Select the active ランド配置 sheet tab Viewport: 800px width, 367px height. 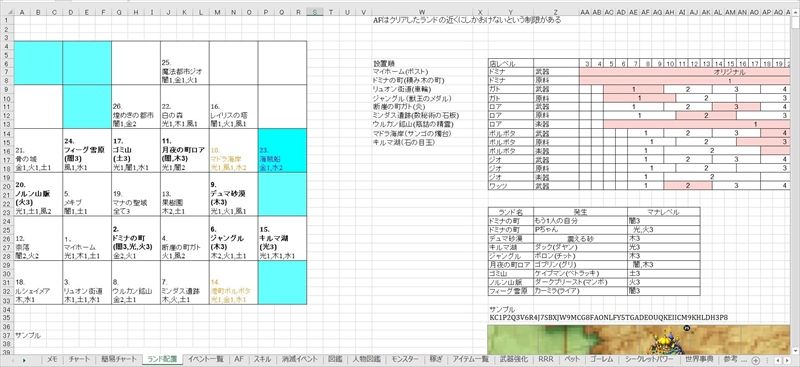(162, 359)
